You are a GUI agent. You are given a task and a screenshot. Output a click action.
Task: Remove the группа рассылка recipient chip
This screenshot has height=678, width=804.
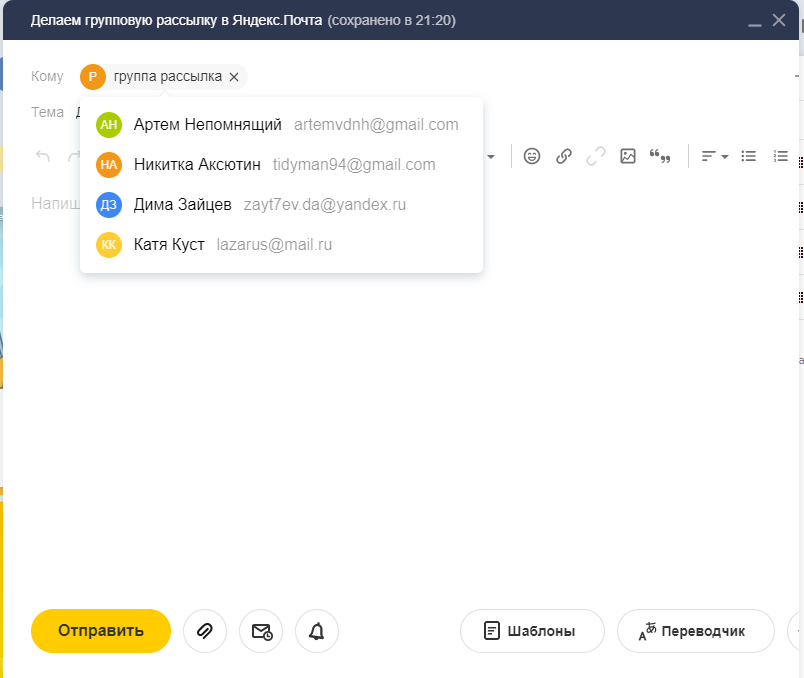point(234,77)
